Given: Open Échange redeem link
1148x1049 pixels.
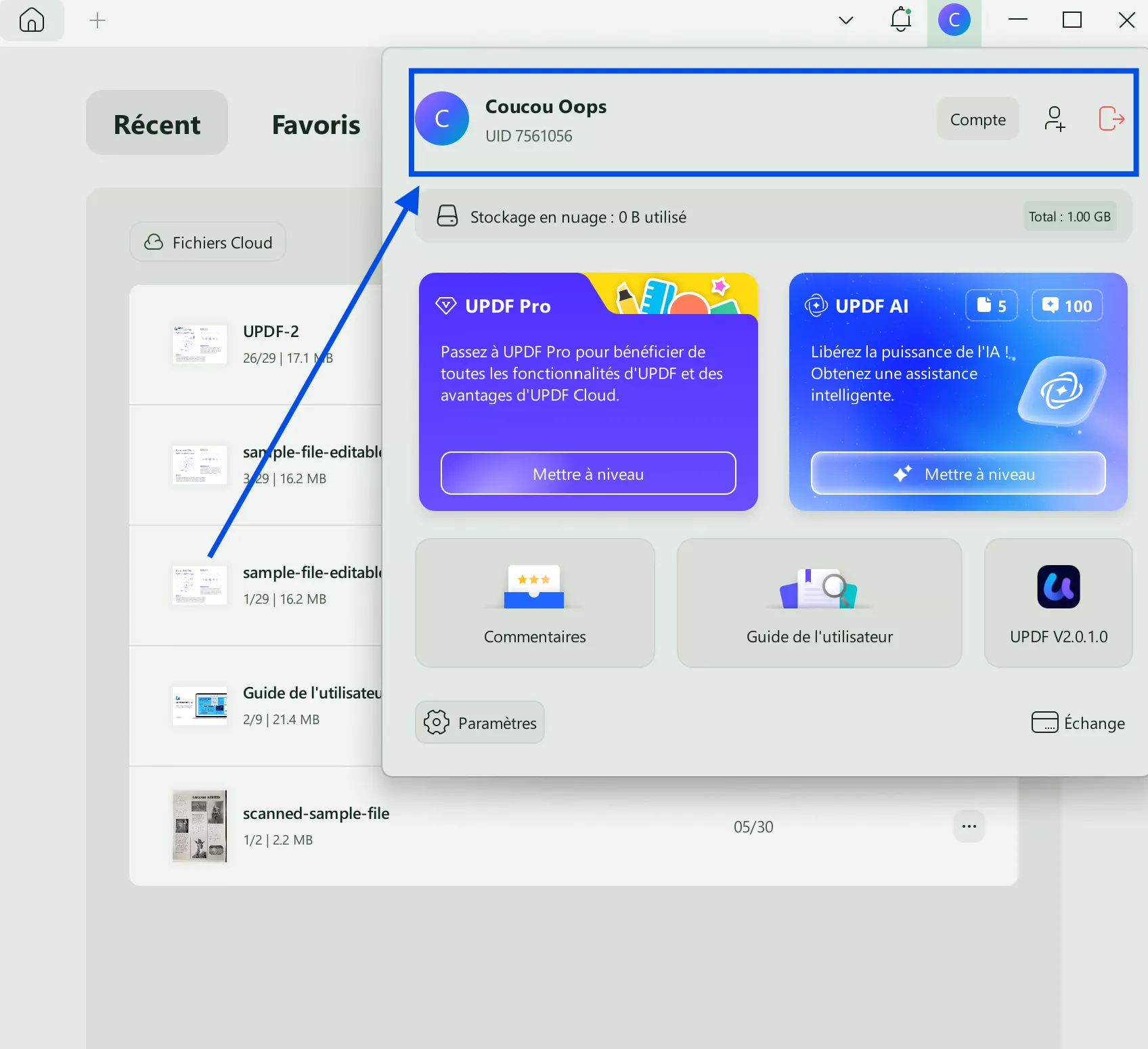Looking at the screenshot, I should pyautogui.click(x=1078, y=723).
